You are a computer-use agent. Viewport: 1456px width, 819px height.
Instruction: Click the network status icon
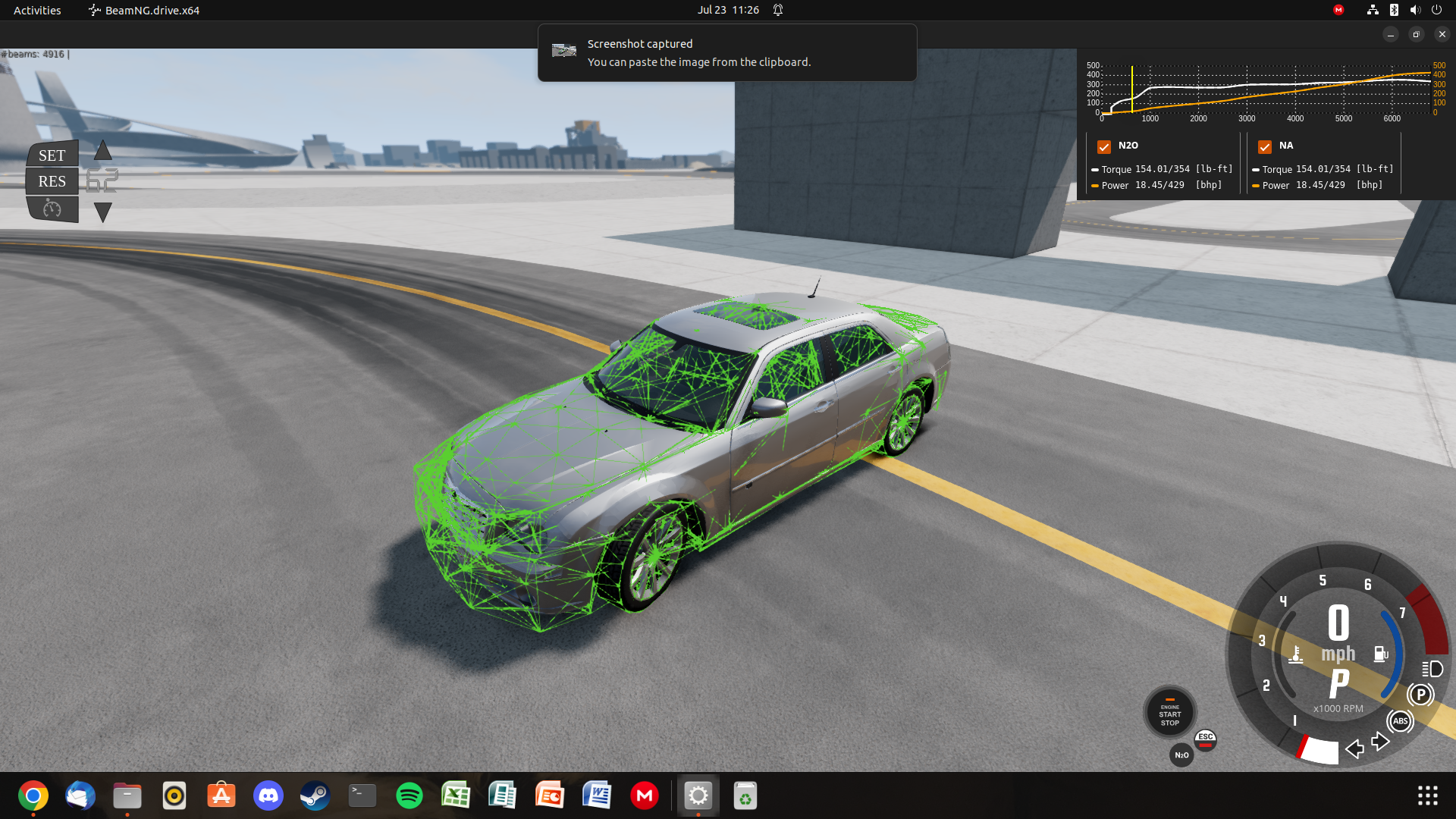(x=1373, y=10)
